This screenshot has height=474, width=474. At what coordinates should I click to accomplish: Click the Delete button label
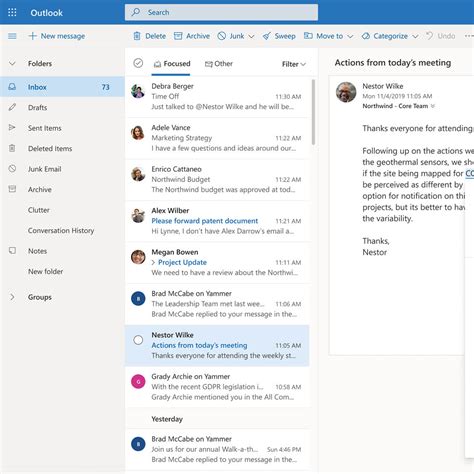[156, 36]
